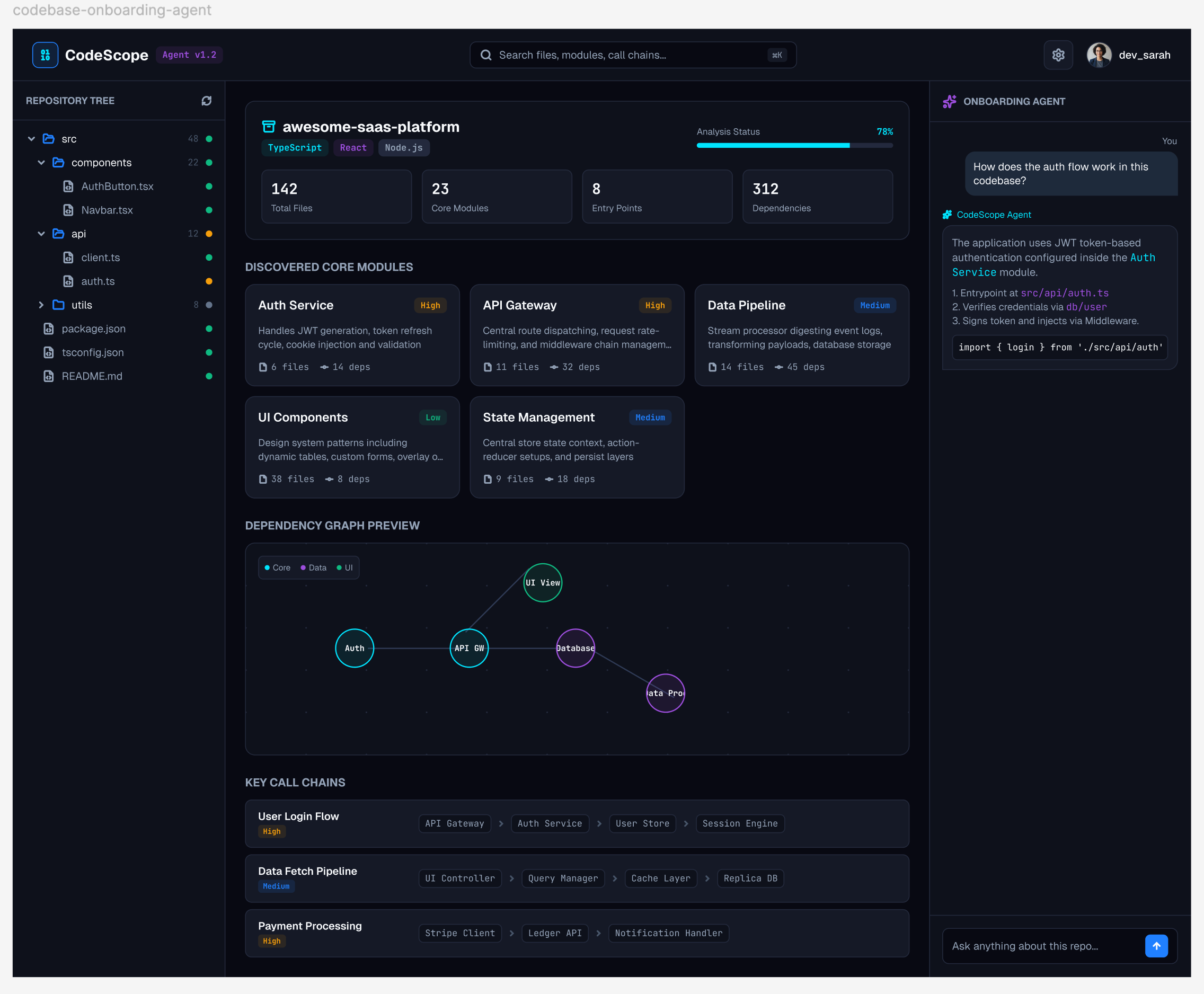Viewport: 1204px width, 994px height.
Task: Click the Analysis Status progress bar
Action: [x=795, y=145]
